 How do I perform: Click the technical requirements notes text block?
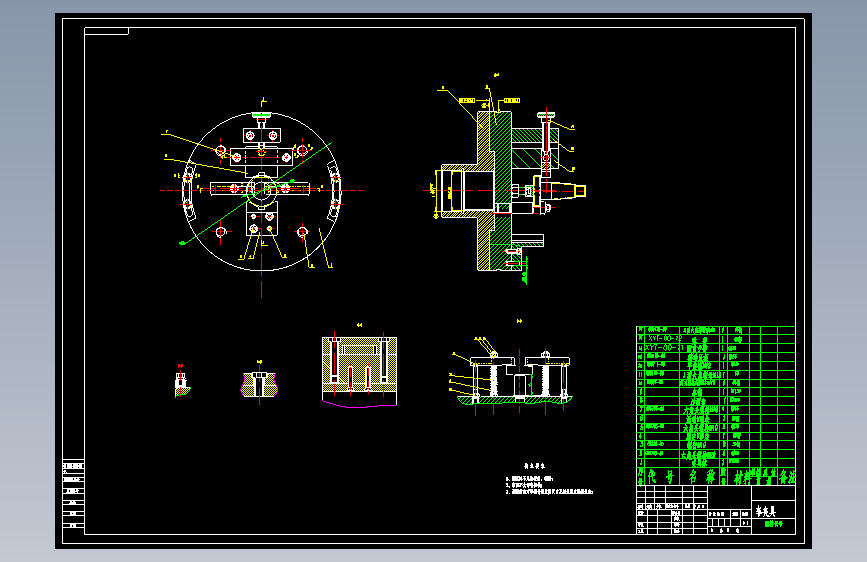point(549,480)
